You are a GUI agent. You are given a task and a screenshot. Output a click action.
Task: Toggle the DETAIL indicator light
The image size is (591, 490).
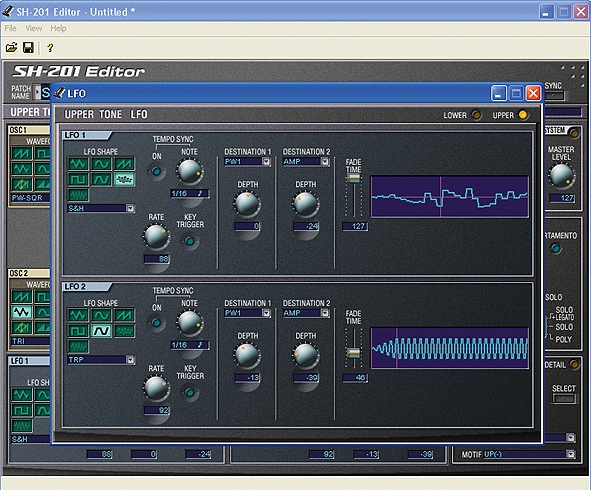click(574, 364)
